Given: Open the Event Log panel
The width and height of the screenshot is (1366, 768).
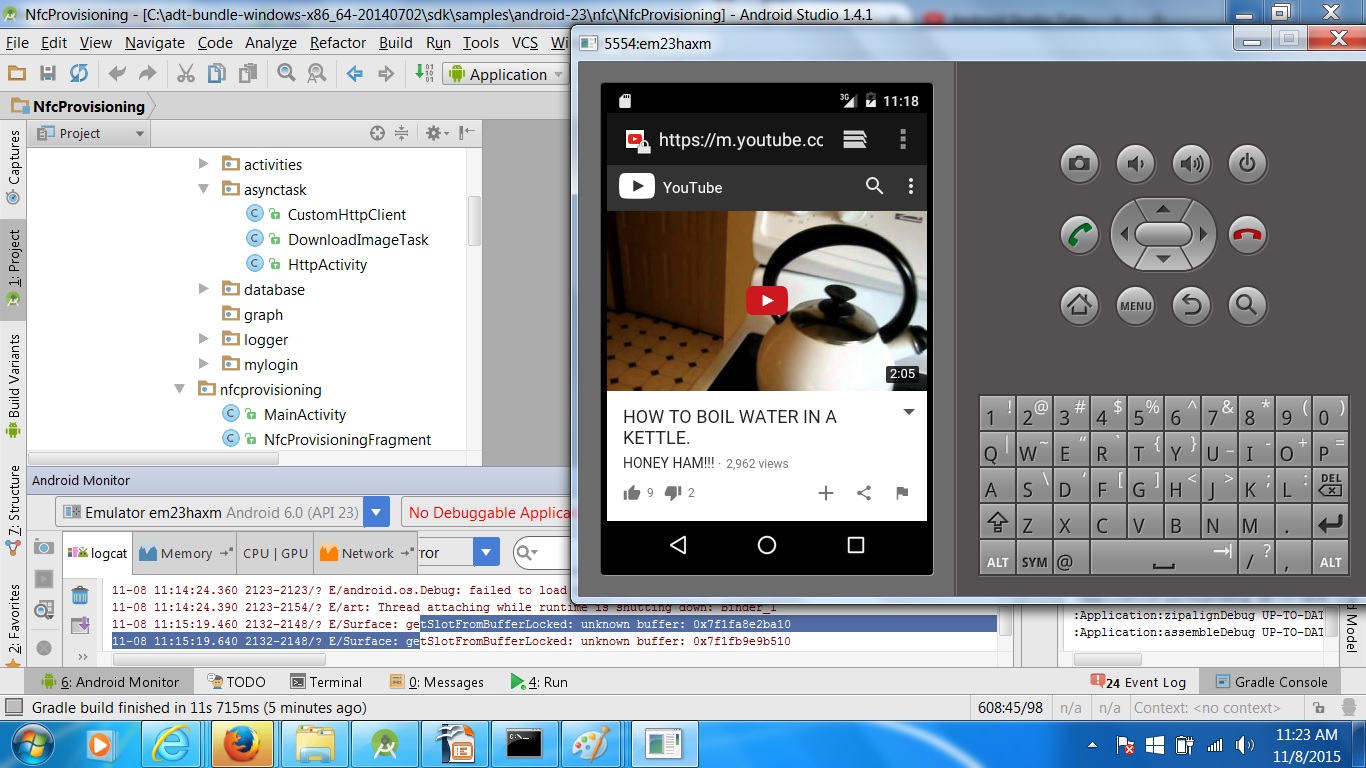Looking at the screenshot, I should [x=1138, y=682].
